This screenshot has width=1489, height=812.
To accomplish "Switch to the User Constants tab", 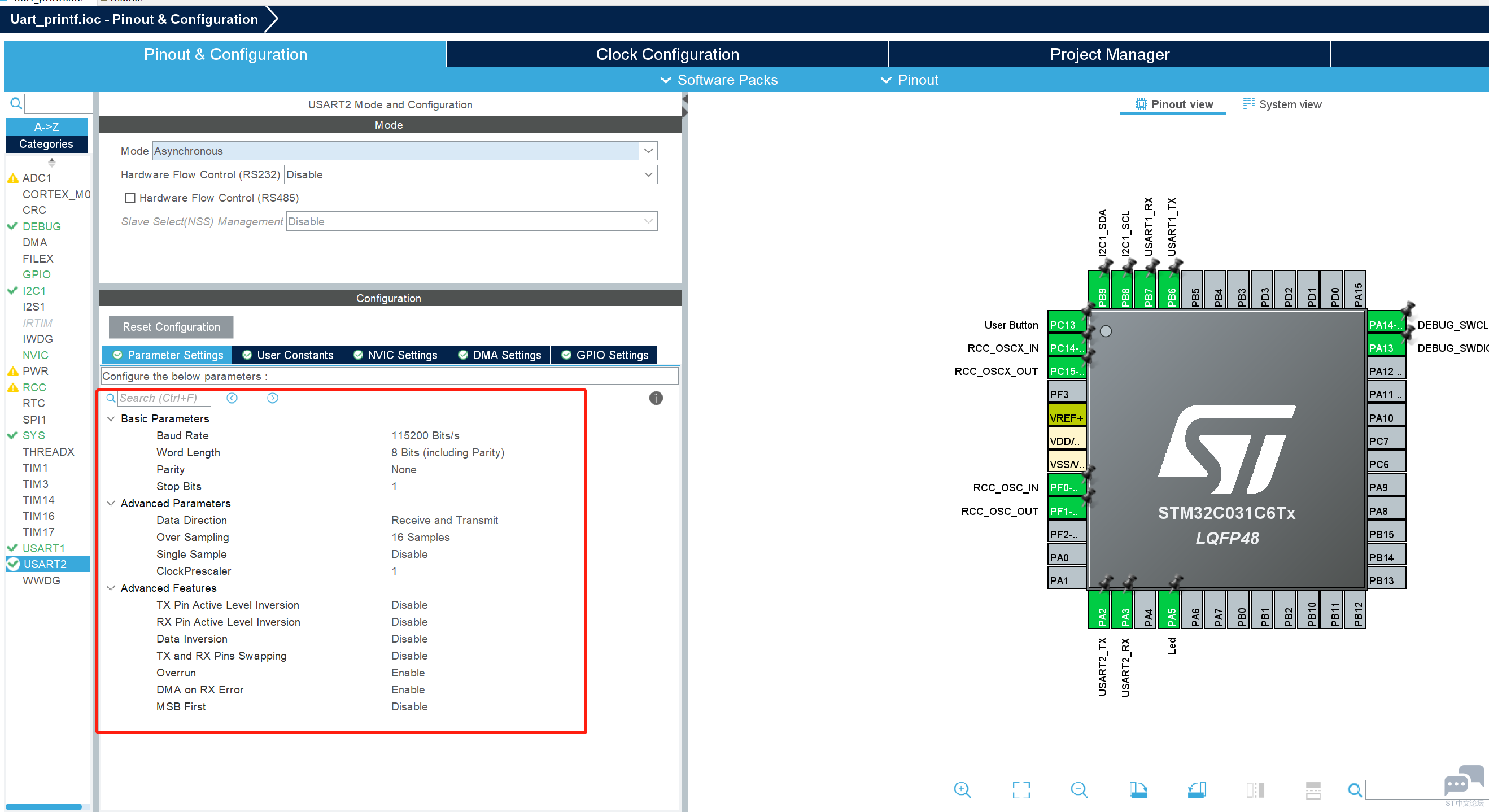I will pos(288,355).
